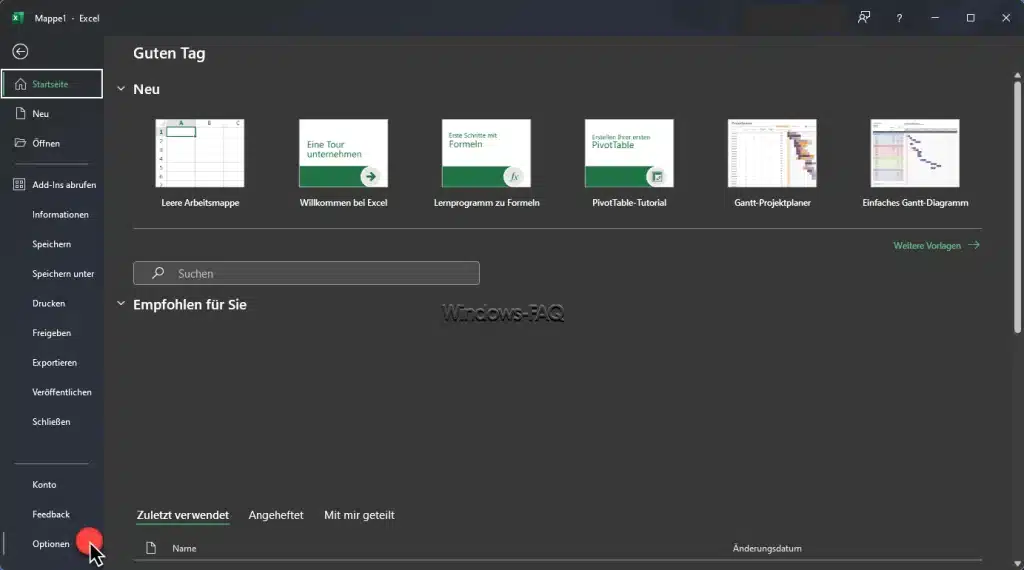Image resolution: width=1024 pixels, height=570 pixels.
Task: Click the scrollbar down arrow
Action: click(x=1017, y=563)
